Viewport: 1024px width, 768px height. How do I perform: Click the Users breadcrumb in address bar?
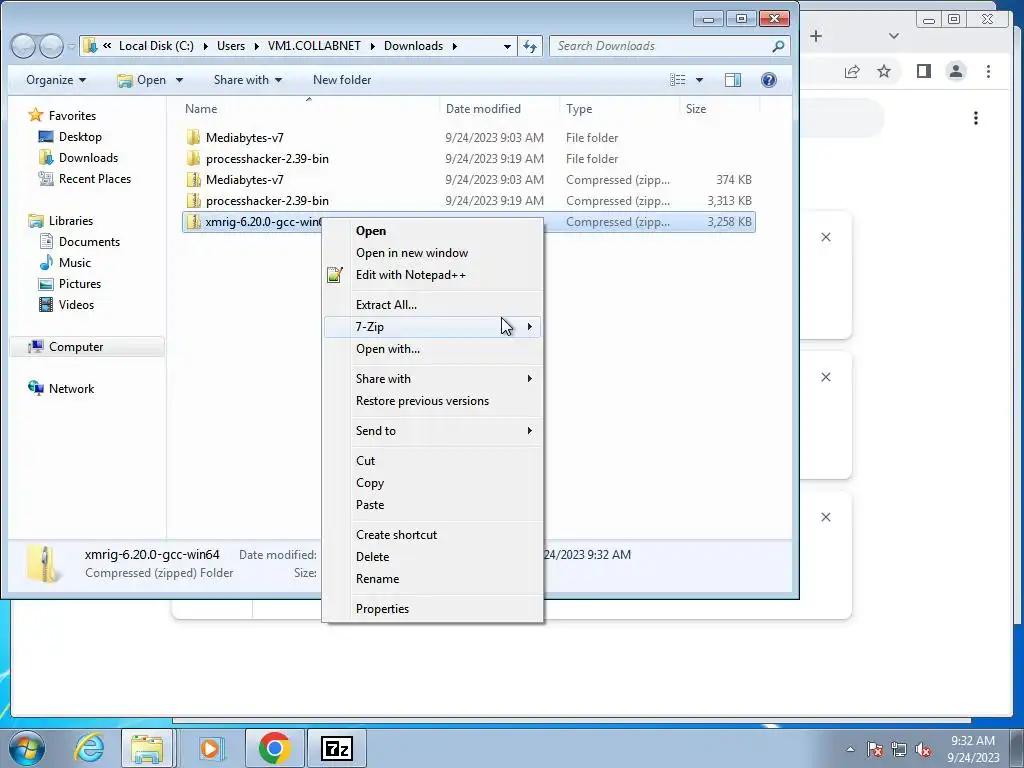pyautogui.click(x=231, y=46)
